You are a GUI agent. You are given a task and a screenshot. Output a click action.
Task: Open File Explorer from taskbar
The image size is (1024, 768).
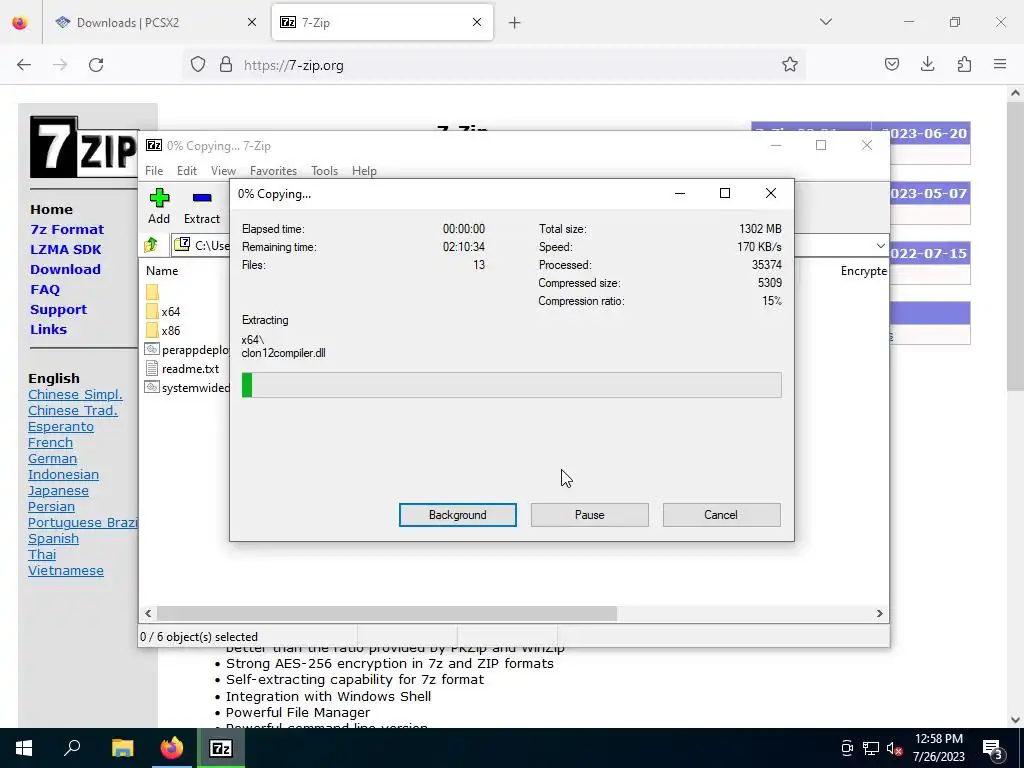click(122, 748)
